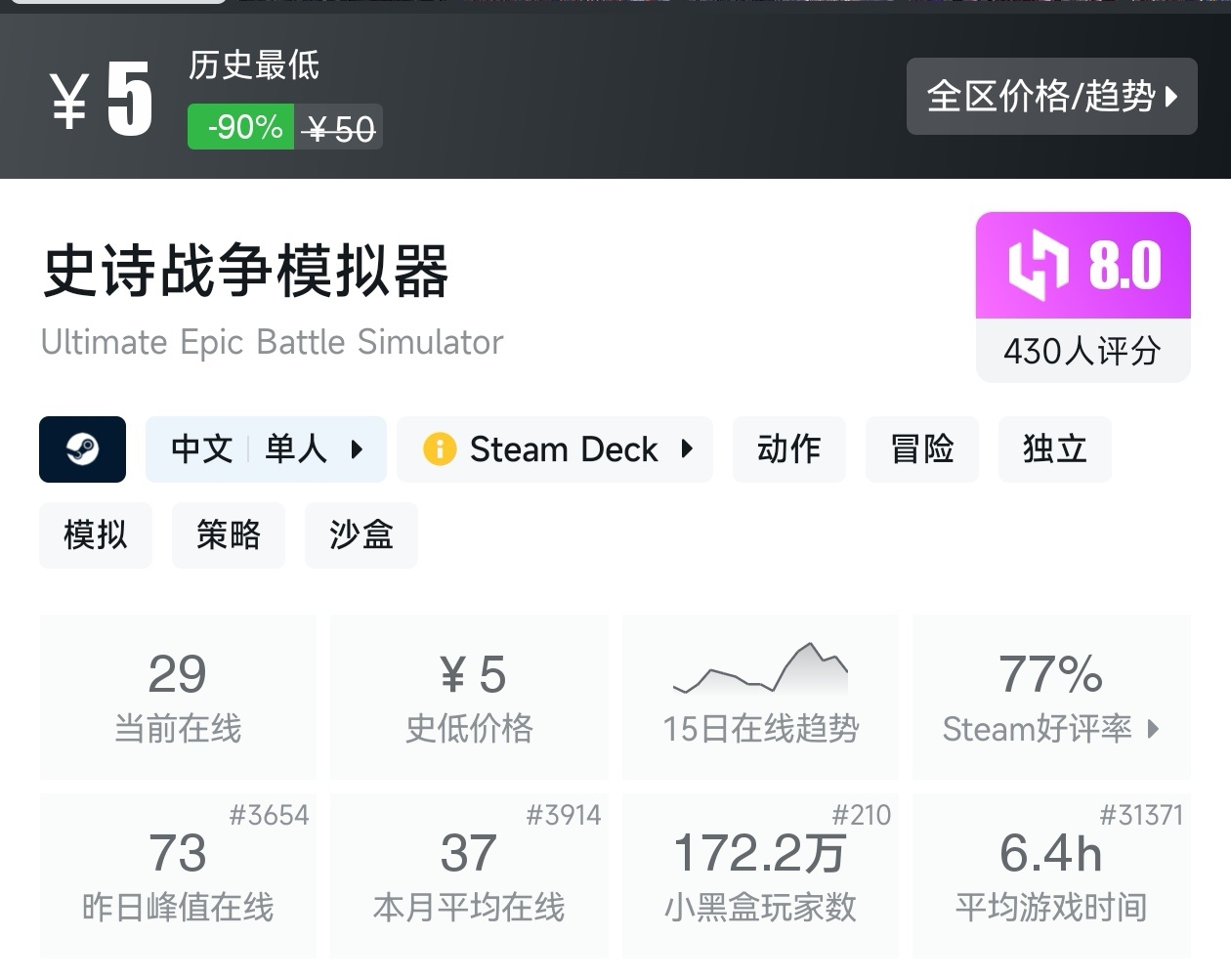Viewport: 1231px width, 980px height.
Task: Open the Steam platform icon
Action: [82, 449]
